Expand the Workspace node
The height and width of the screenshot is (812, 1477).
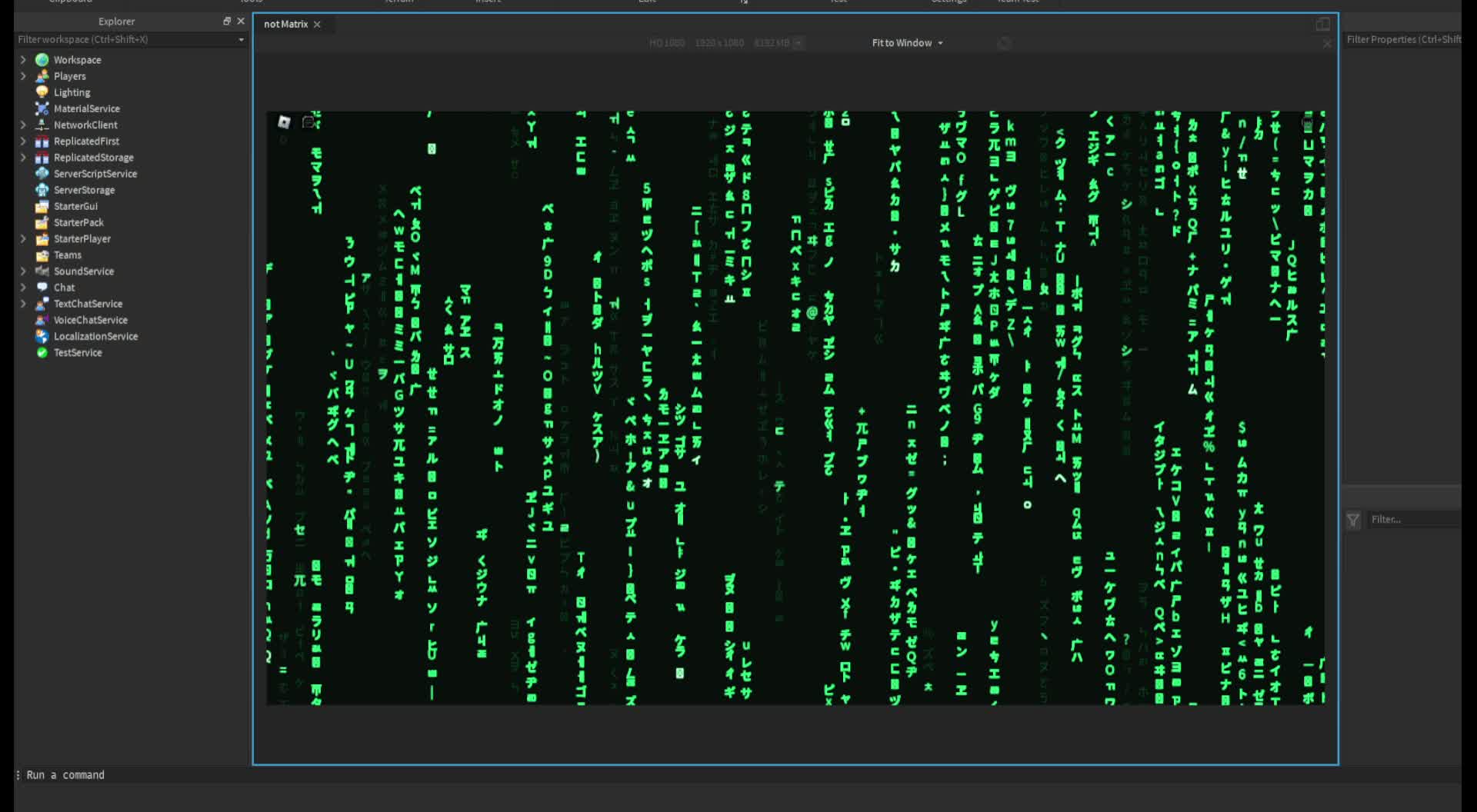(x=22, y=59)
